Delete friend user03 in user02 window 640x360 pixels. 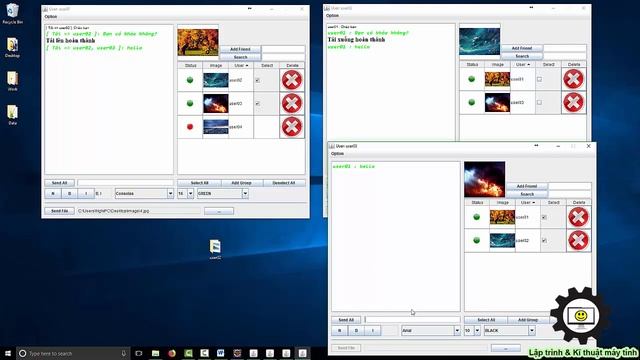tap(573, 102)
